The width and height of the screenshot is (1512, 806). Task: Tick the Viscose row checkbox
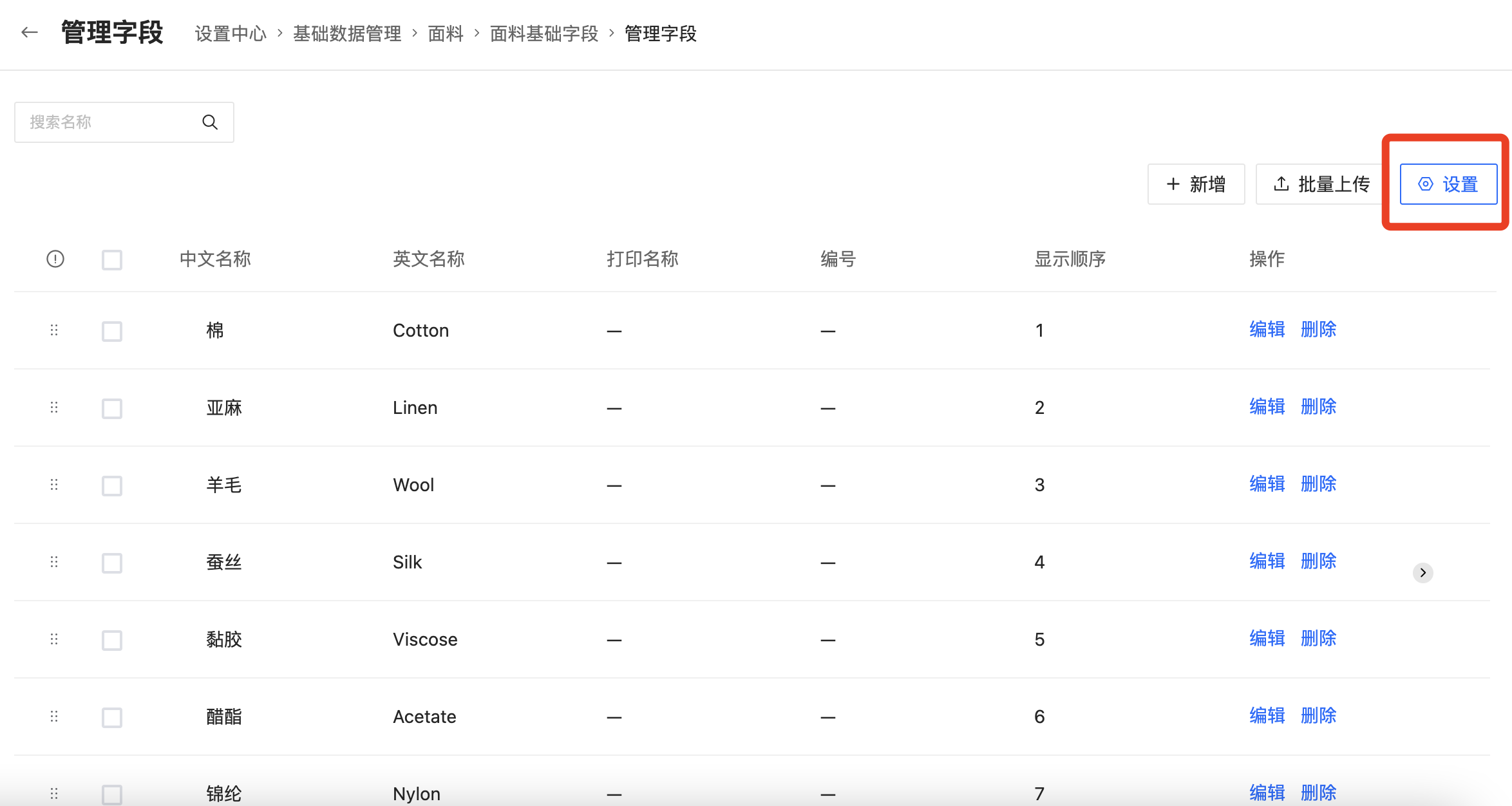click(112, 640)
